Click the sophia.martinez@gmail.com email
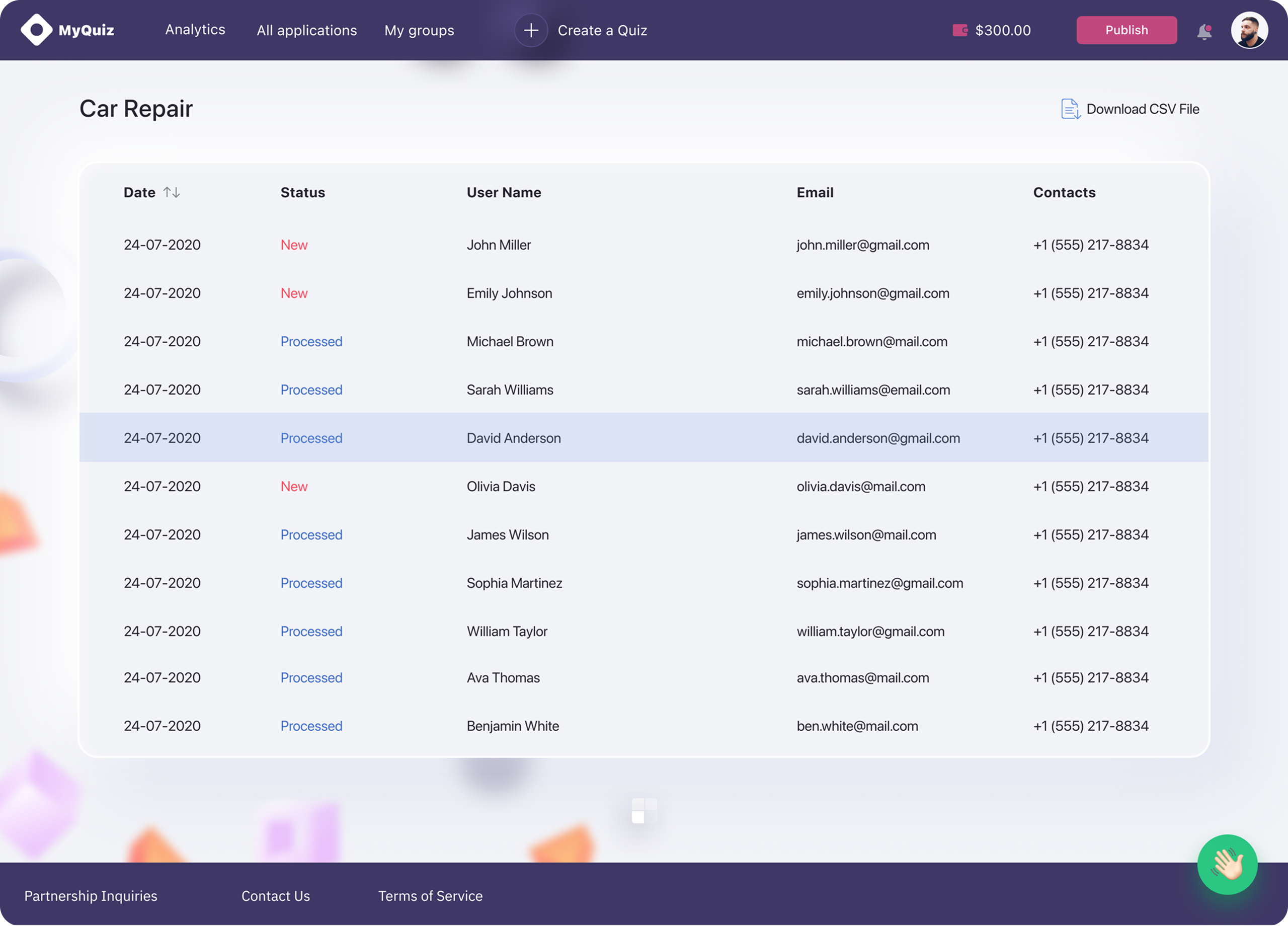1288x926 pixels. pos(879,583)
